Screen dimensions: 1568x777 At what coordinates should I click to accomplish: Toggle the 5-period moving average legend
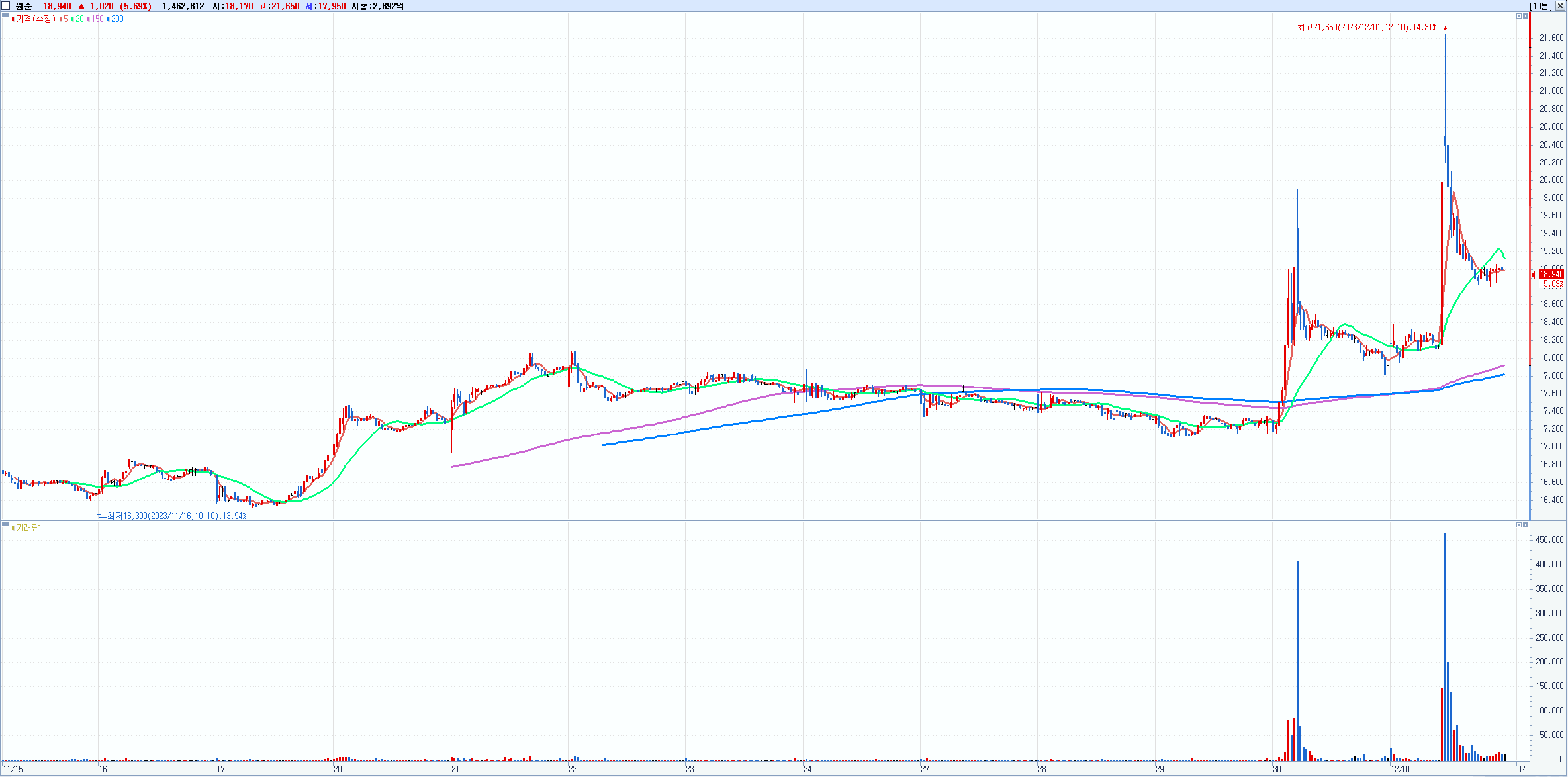tap(64, 19)
